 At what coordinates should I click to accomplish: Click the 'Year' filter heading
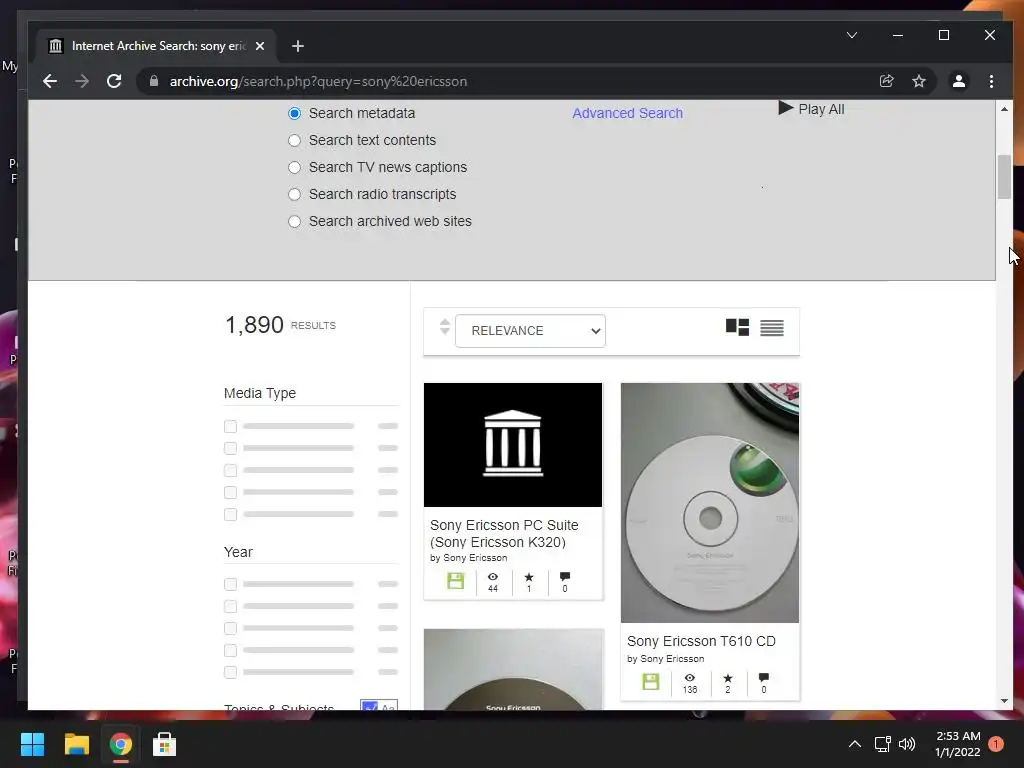238,552
